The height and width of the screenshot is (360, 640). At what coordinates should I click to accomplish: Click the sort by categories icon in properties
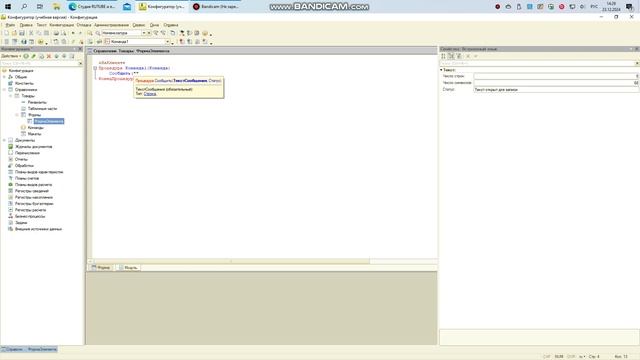coord(451,56)
